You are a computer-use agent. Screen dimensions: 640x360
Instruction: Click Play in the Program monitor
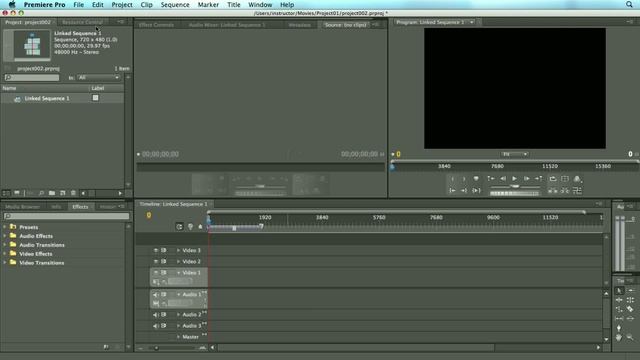pos(514,179)
